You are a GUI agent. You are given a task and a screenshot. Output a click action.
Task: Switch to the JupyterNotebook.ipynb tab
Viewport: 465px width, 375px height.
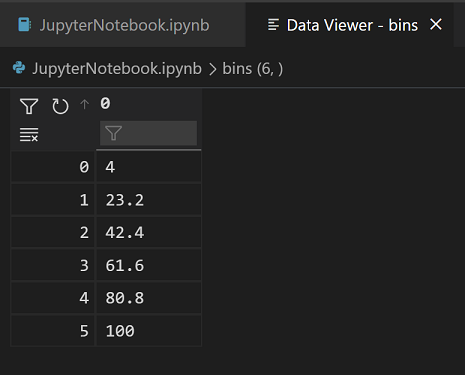[x=123, y=25]
